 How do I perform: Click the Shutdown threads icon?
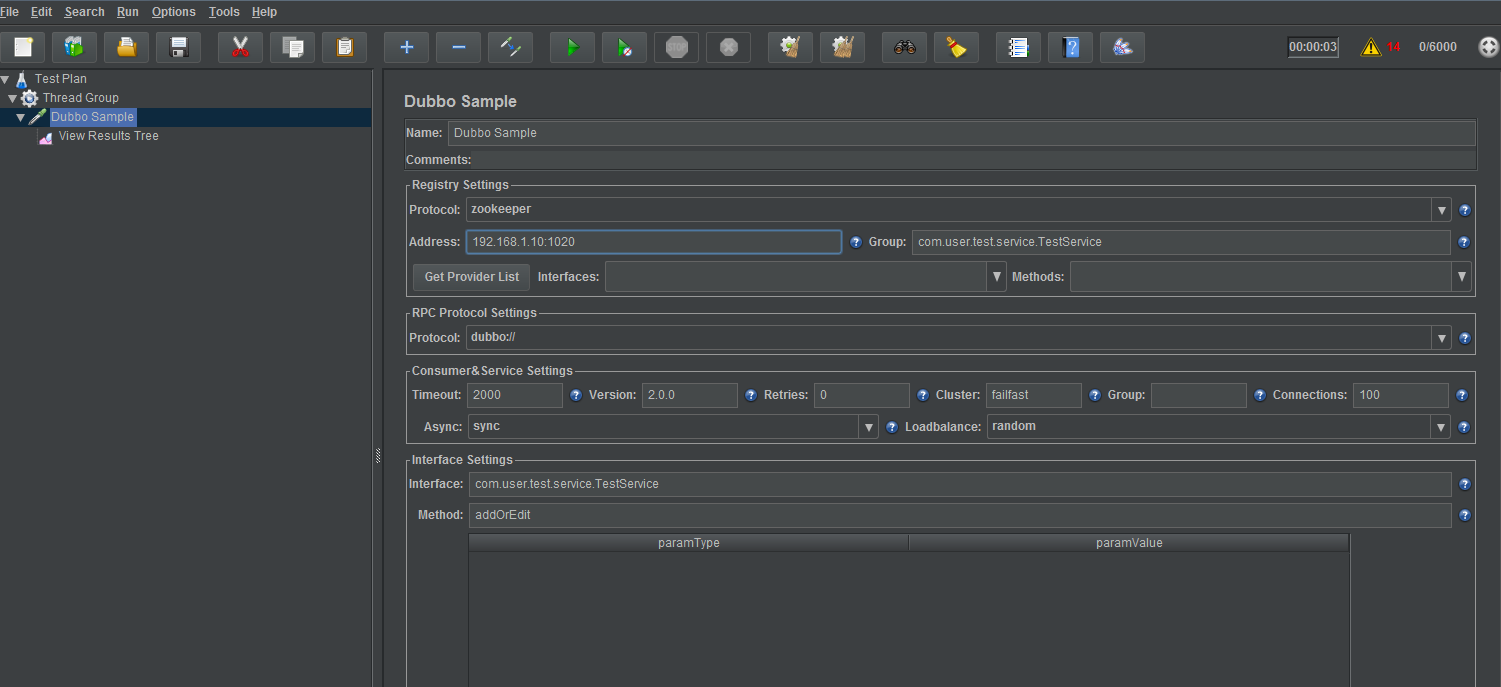point(728,47)
